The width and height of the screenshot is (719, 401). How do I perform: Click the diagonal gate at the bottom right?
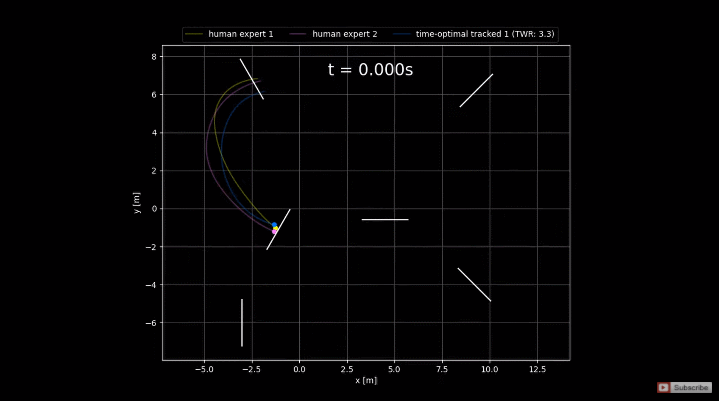point(474,285)
